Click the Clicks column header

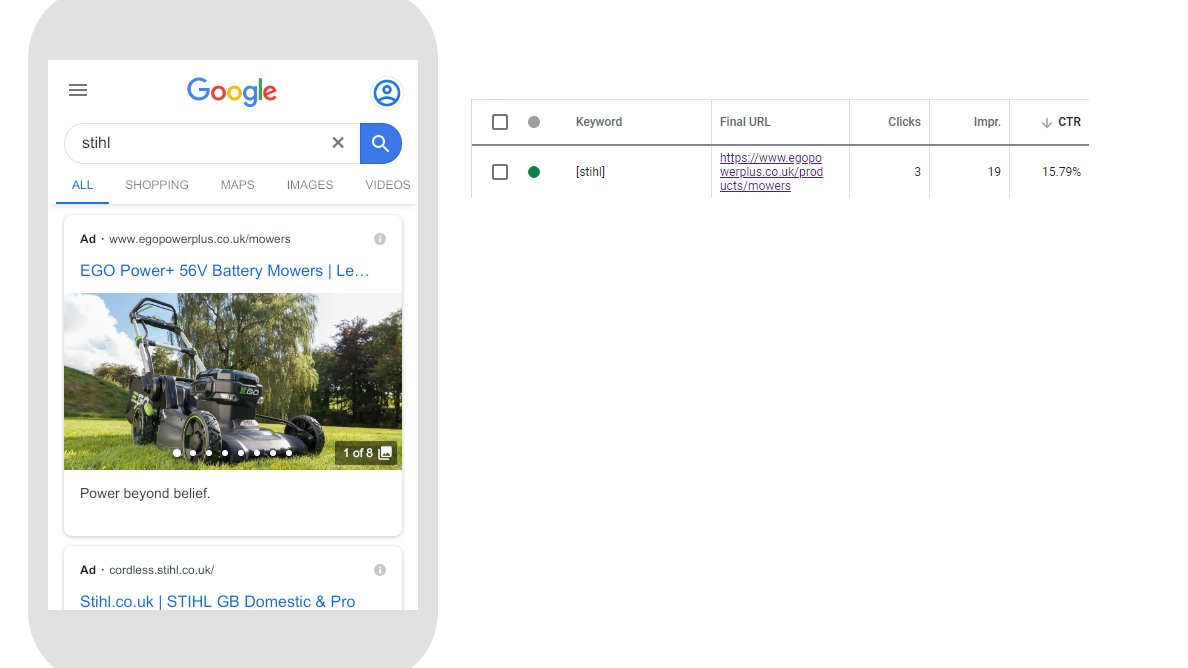(904, 122)
